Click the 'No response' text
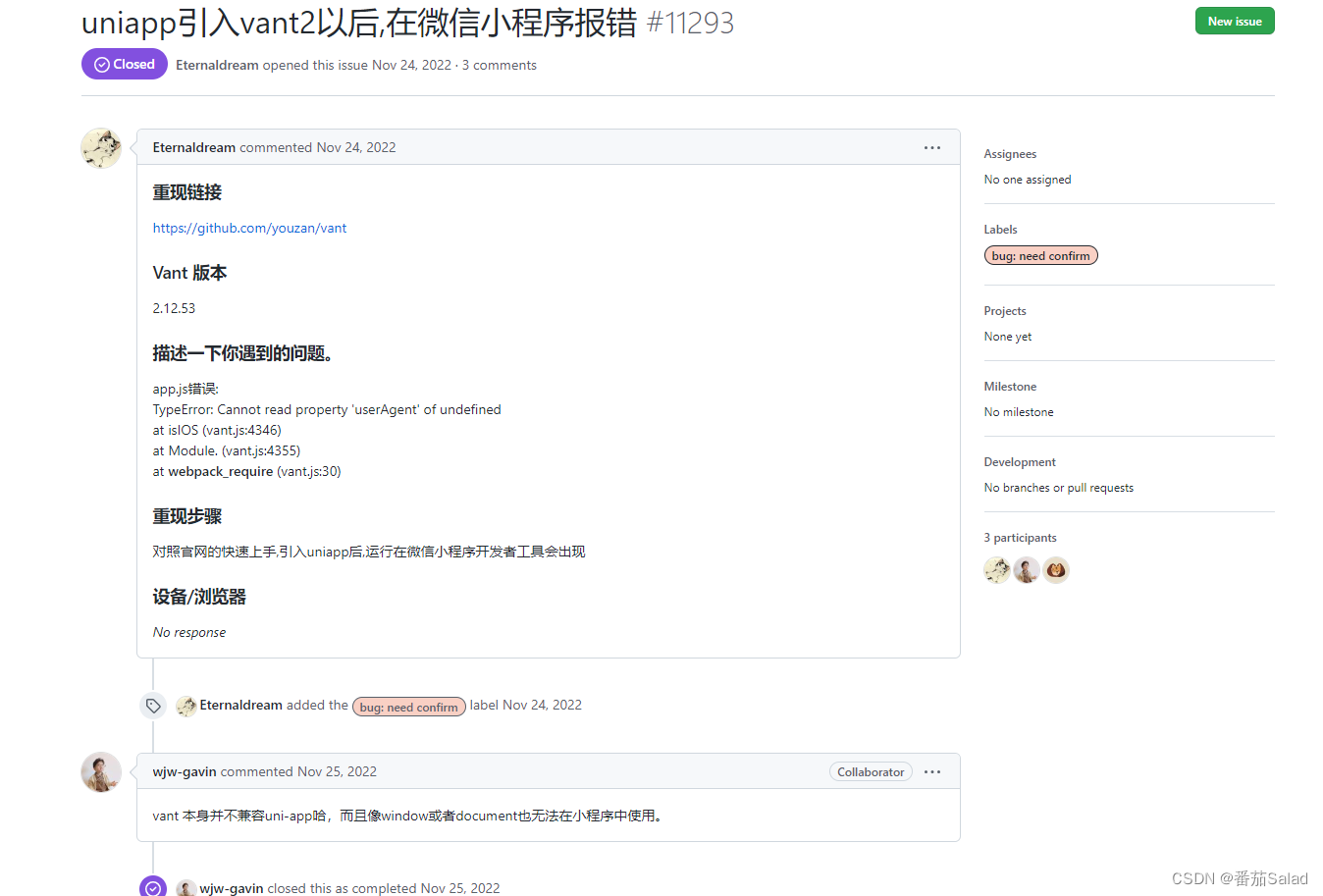Viewport: 1323px width, 896px height. pyautogui.click(x=189, y=632)
